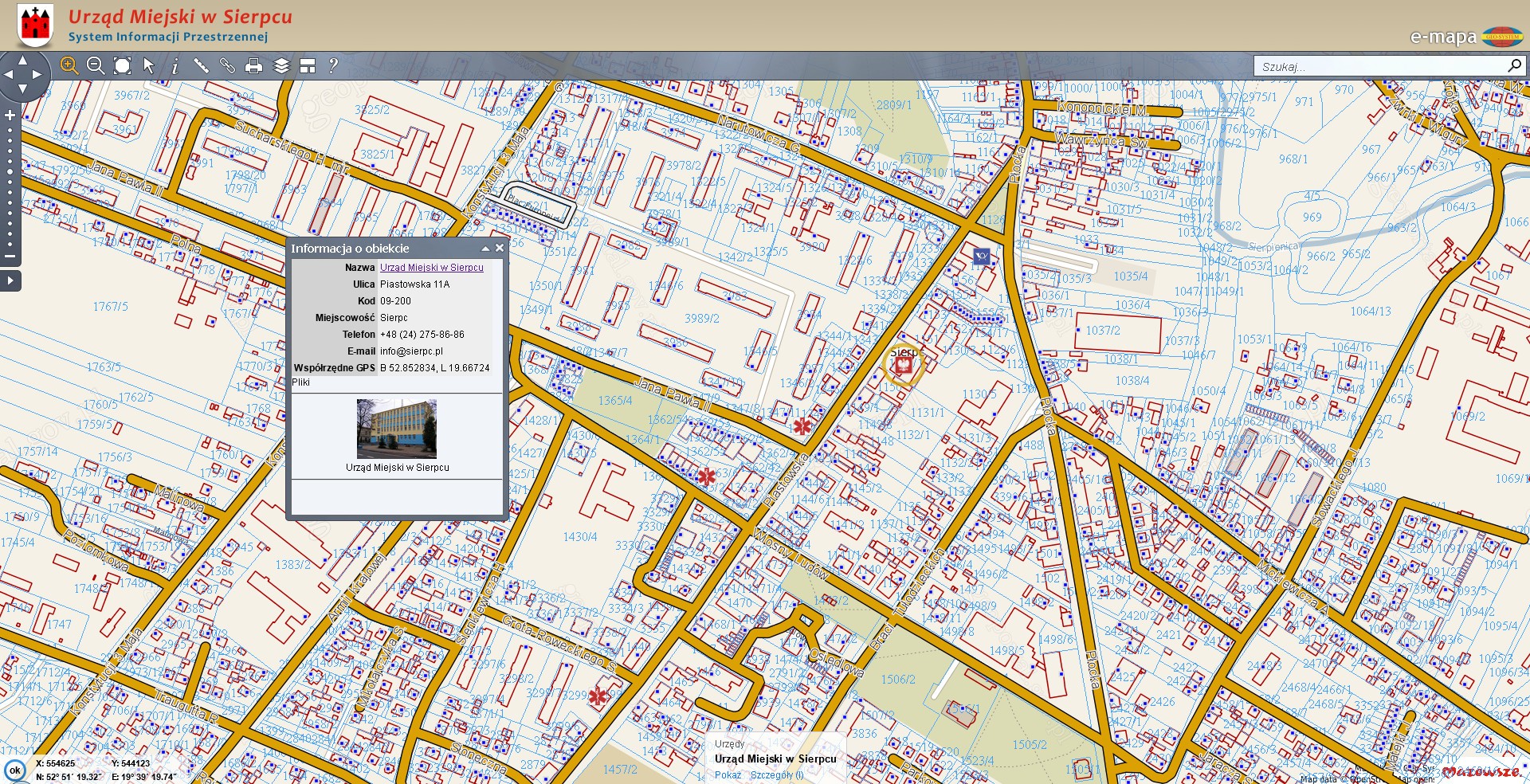Click the print map icon
Image resolution: width=1530 pixels, height=784 pixels.
tap(254, 66)
